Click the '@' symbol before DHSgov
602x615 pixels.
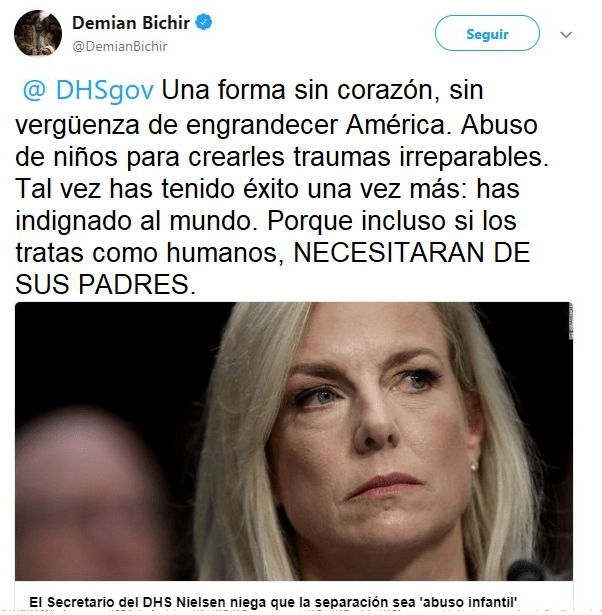point(35,91)
